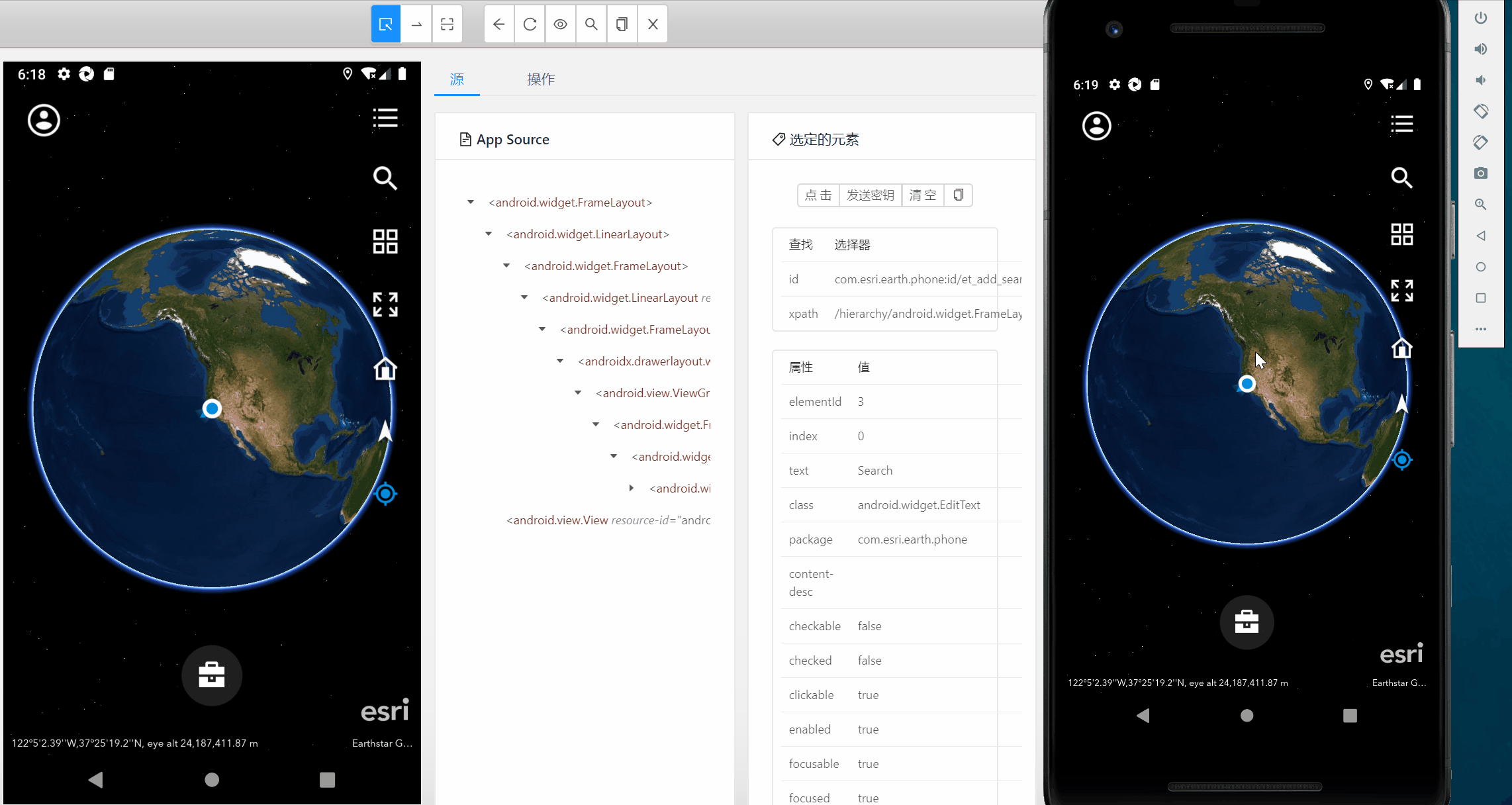Collapse the LinearLayout node with resource-id
1512x805 pixels.
(x=524, y=297)
